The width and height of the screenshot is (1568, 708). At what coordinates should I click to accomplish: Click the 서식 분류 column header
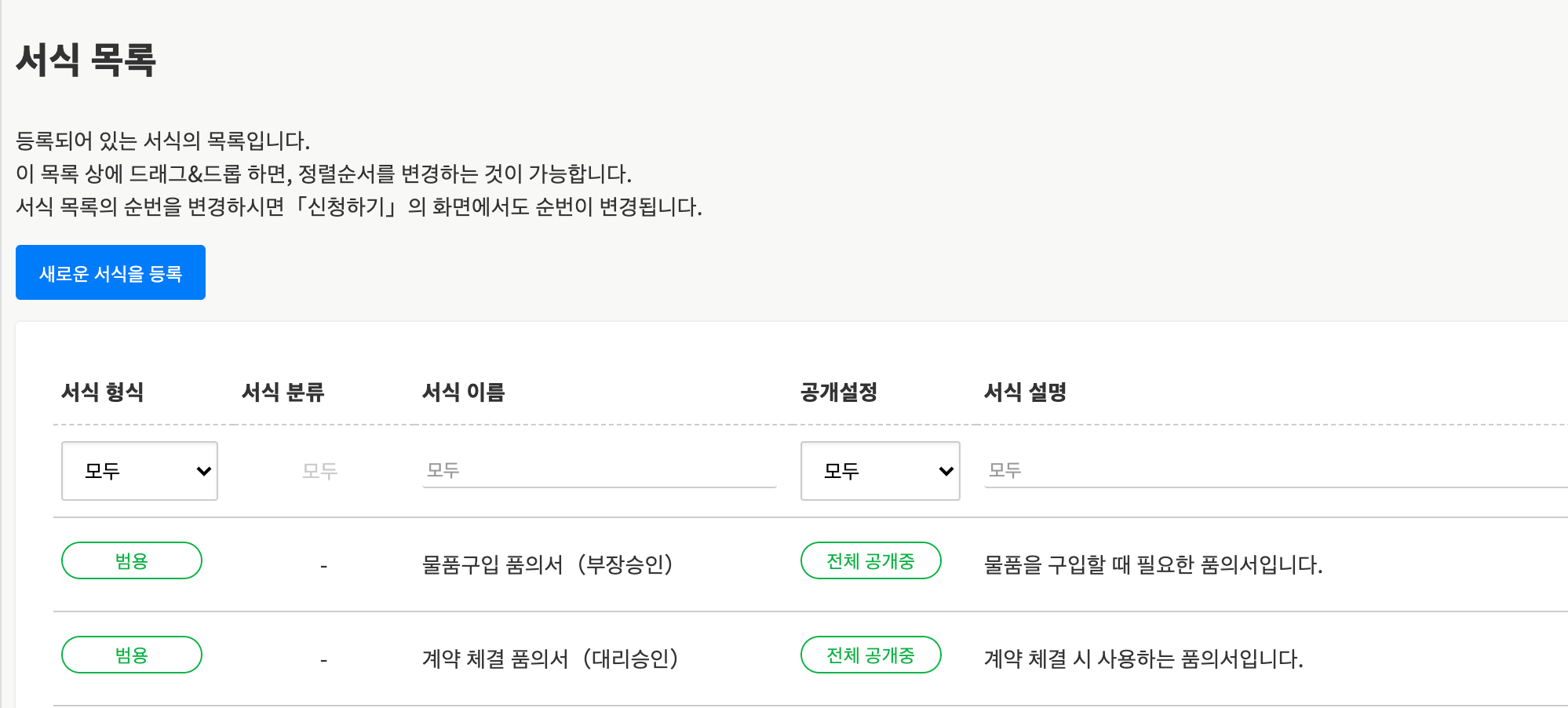[x=283, y=392]
